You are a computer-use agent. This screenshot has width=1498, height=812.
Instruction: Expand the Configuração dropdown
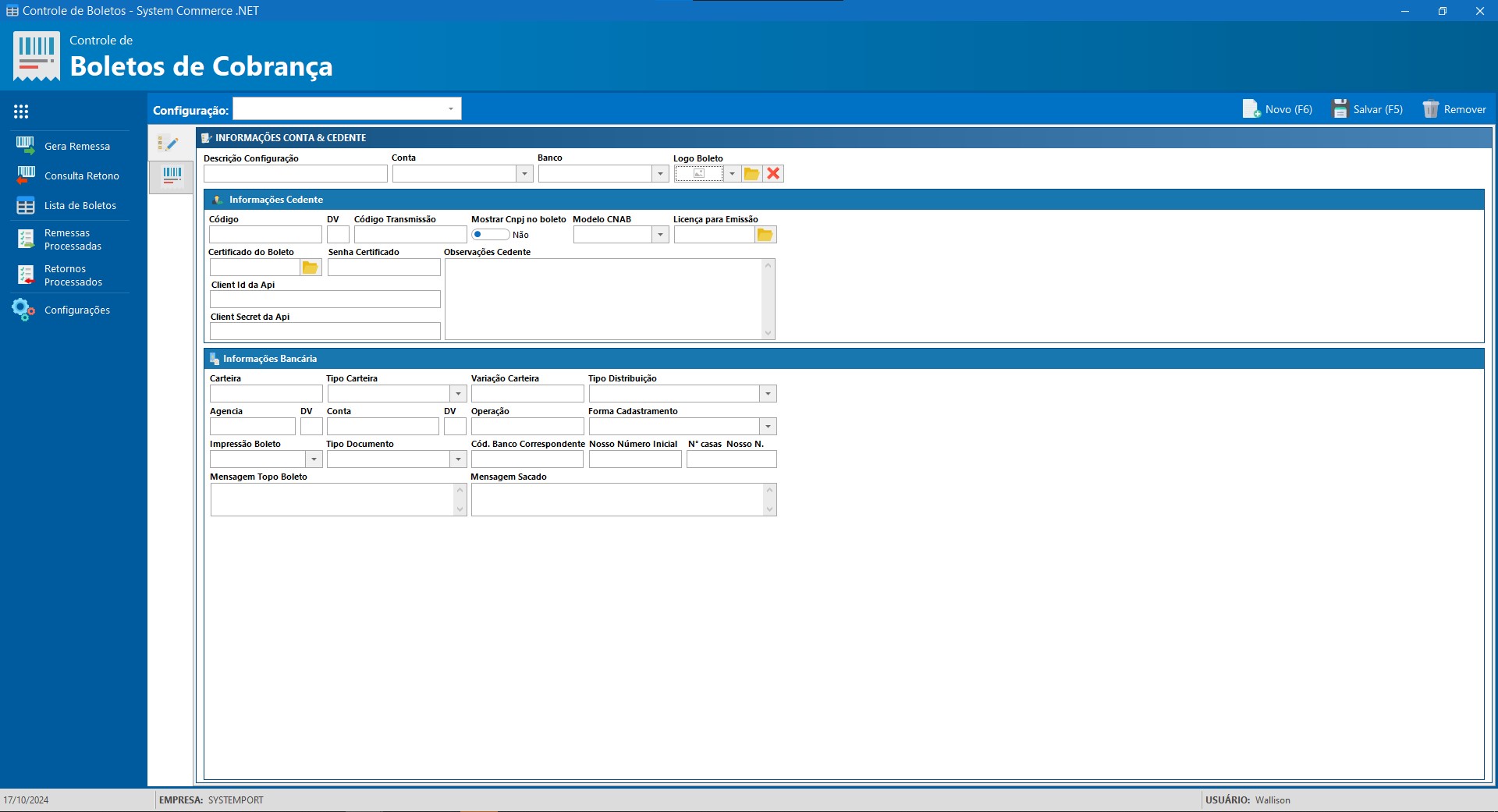tap(451, 109)
